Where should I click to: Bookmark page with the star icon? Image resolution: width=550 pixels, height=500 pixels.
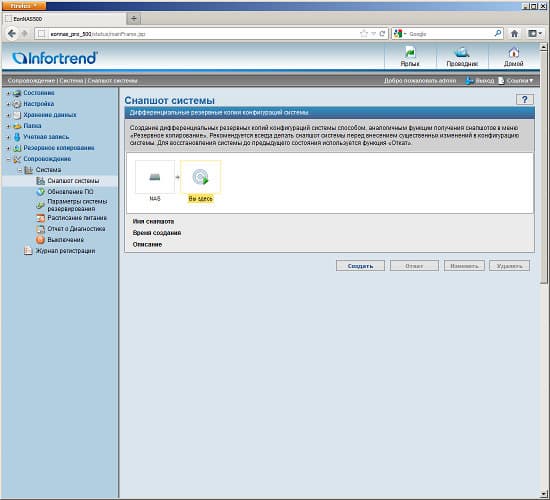point(364,34)
